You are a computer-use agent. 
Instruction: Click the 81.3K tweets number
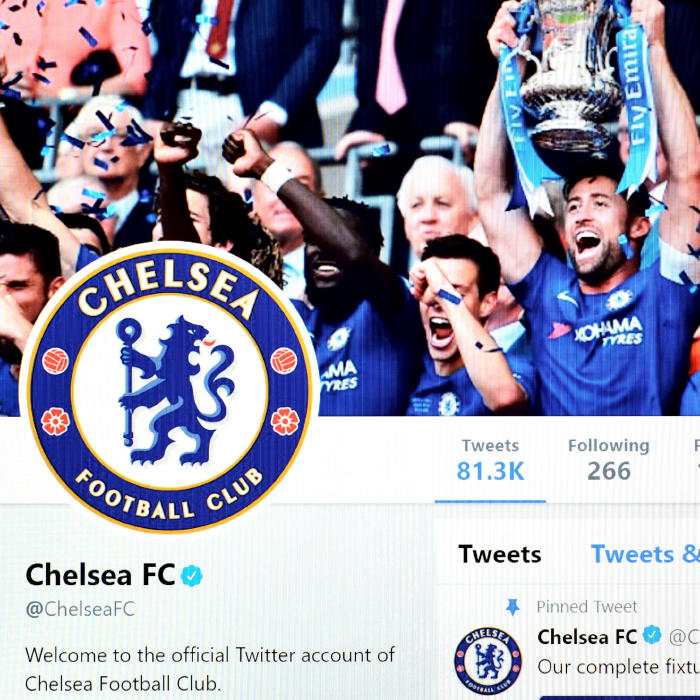(490, 471)
